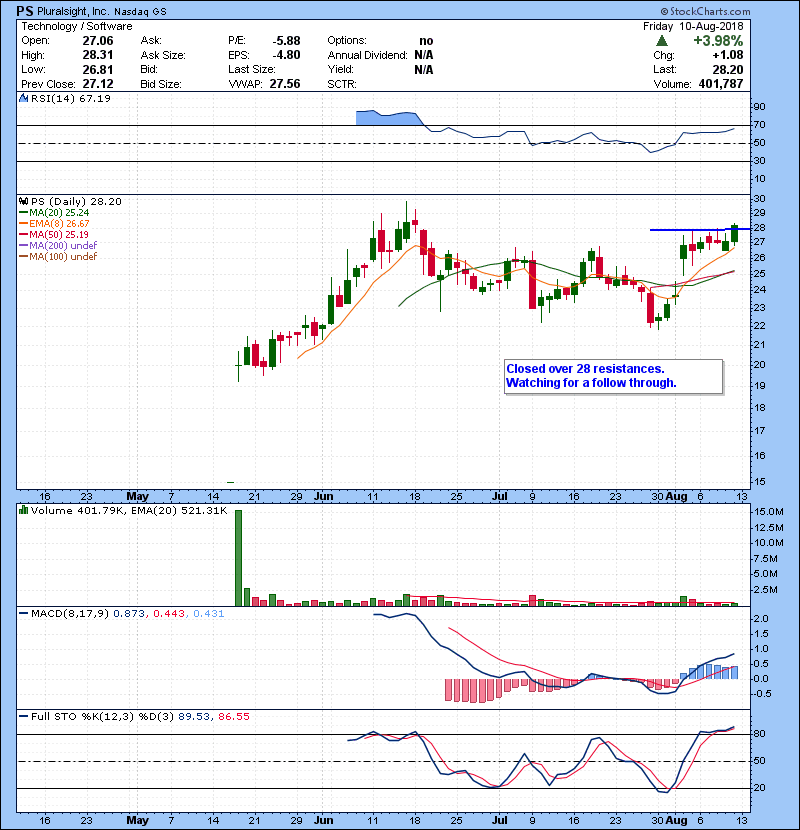Click the RSI(14) 67.19 label
The height and width of the screenshot is (830, 800).
71,98
